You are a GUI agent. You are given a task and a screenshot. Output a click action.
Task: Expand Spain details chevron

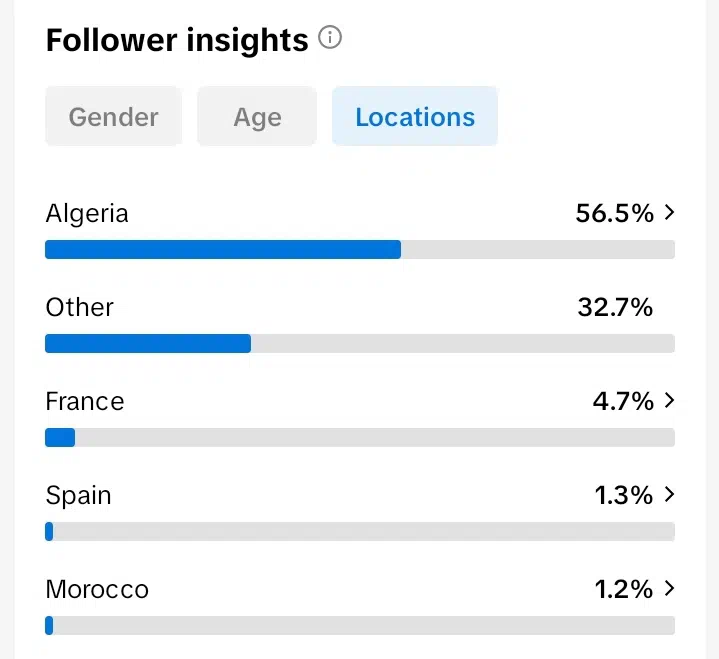670,494
